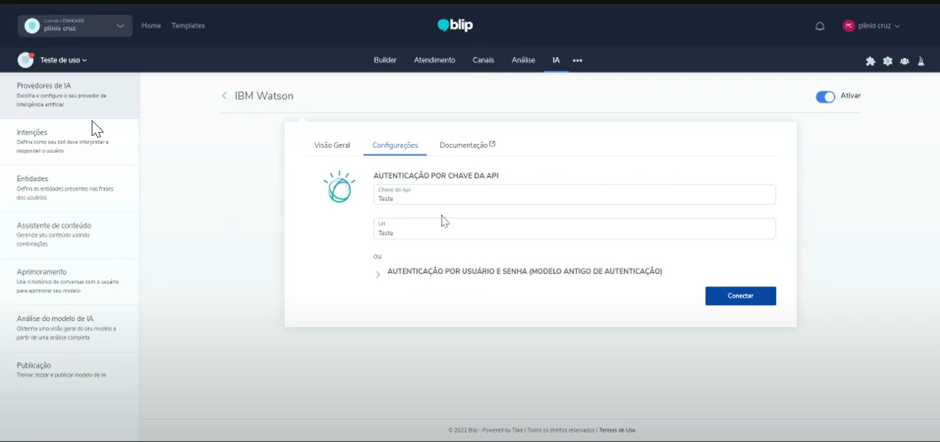Toggle the Ativar switch

click(825, 97)
